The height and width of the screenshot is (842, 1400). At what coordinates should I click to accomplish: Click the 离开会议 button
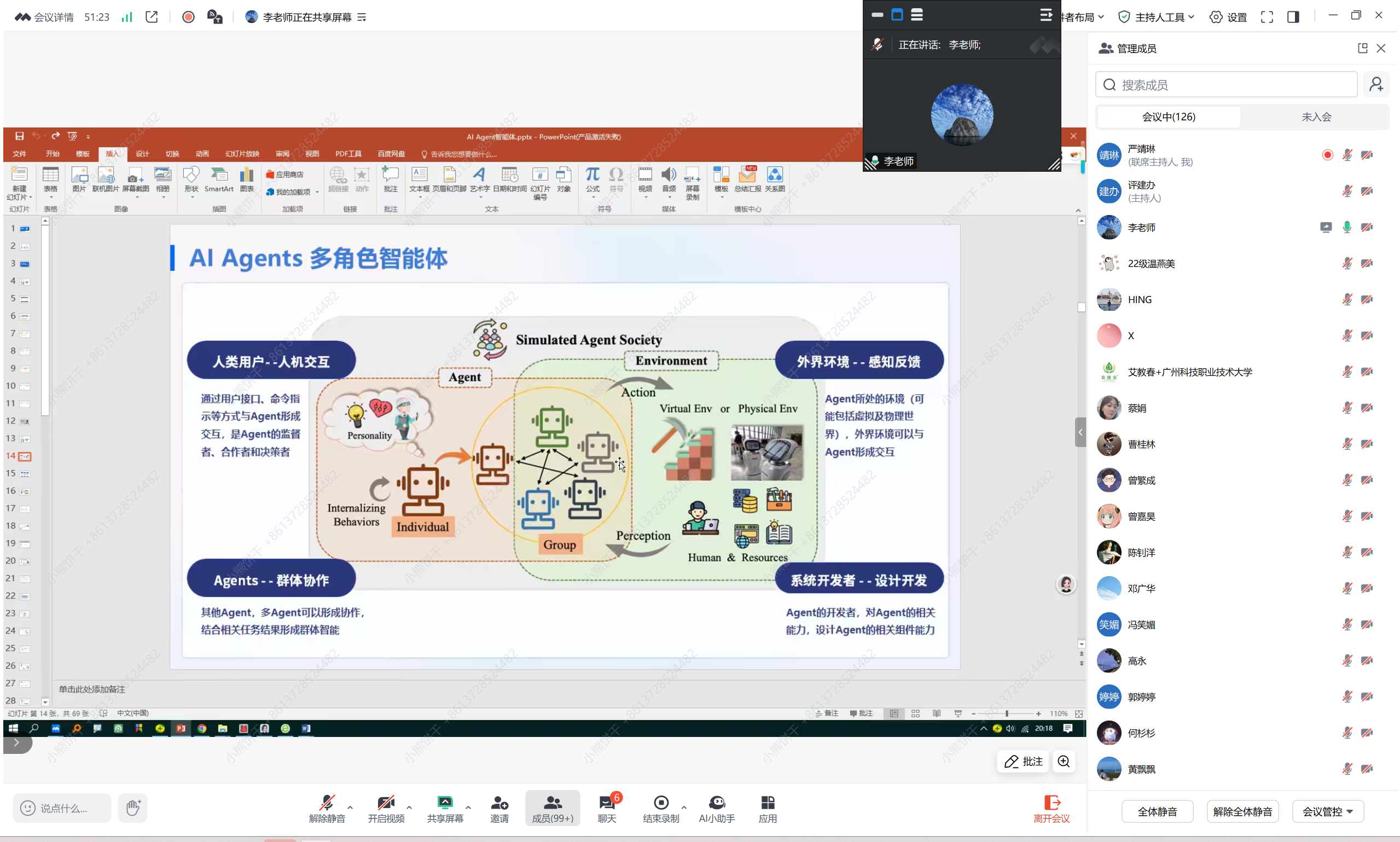point(1051,809)
